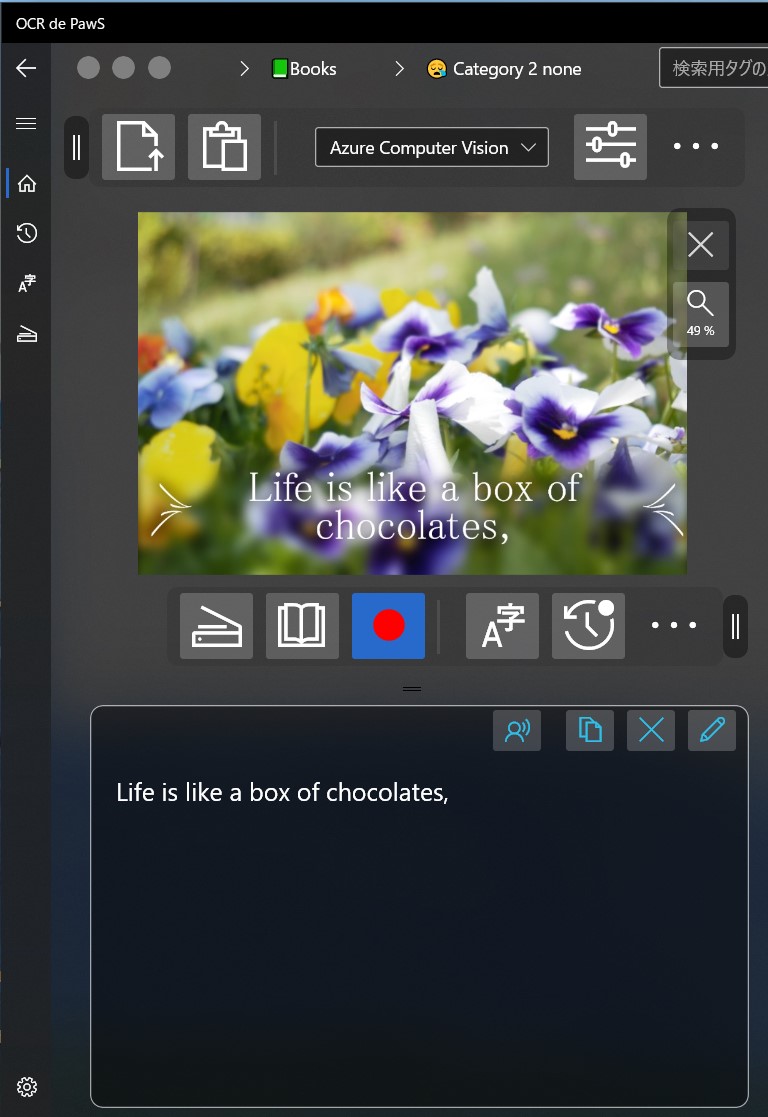Click the search tag input field

point(714,69)
